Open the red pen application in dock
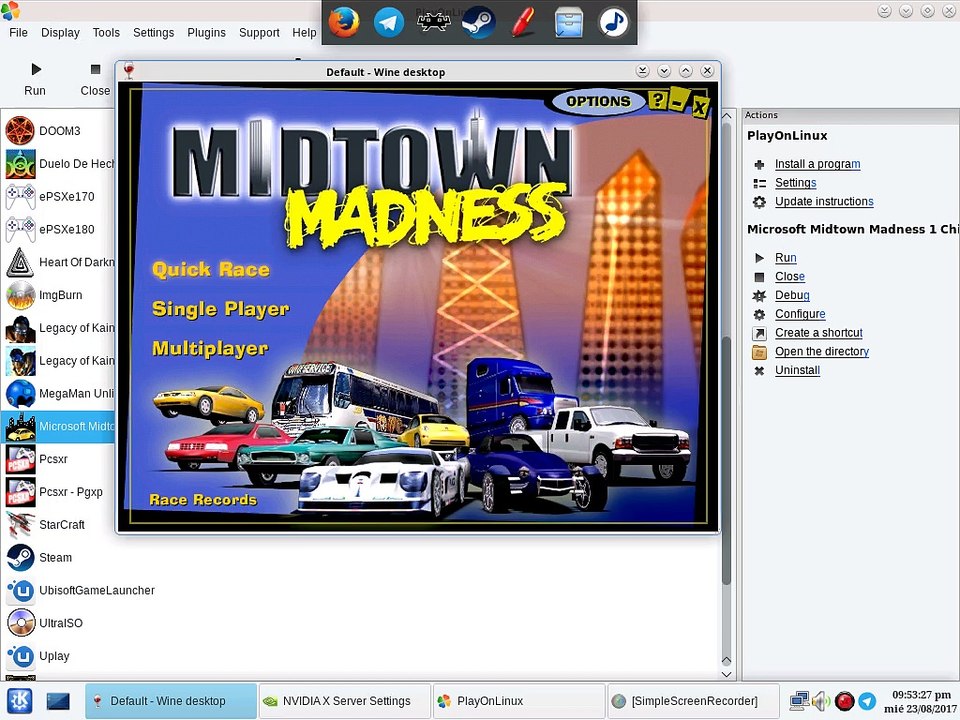 coord(523,22)
